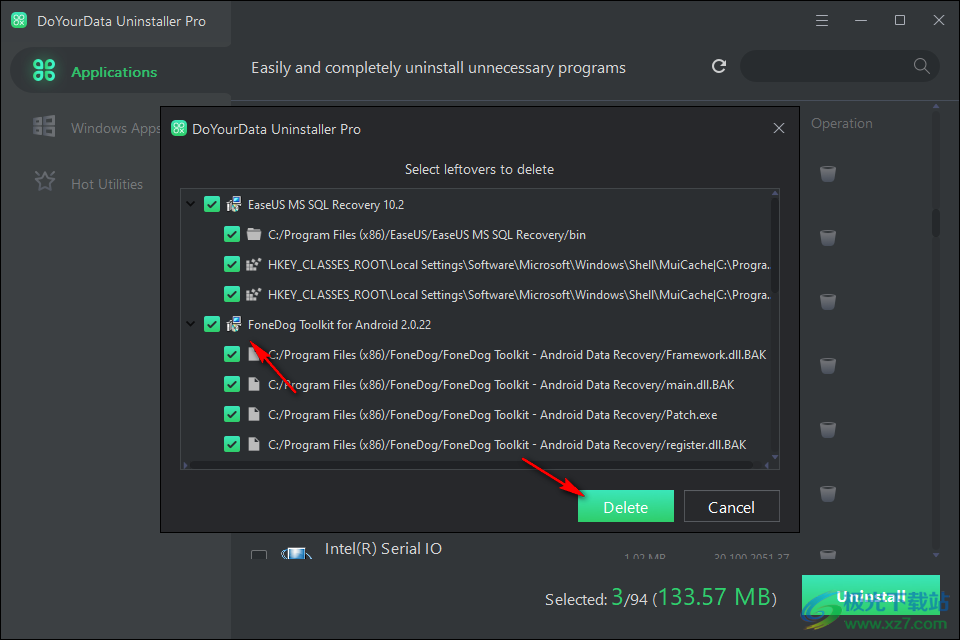Select the Framework.dll.BAK path text
The width and height of the screenshot is (960, 640).
pyautogui.click(x=517, y=355)
